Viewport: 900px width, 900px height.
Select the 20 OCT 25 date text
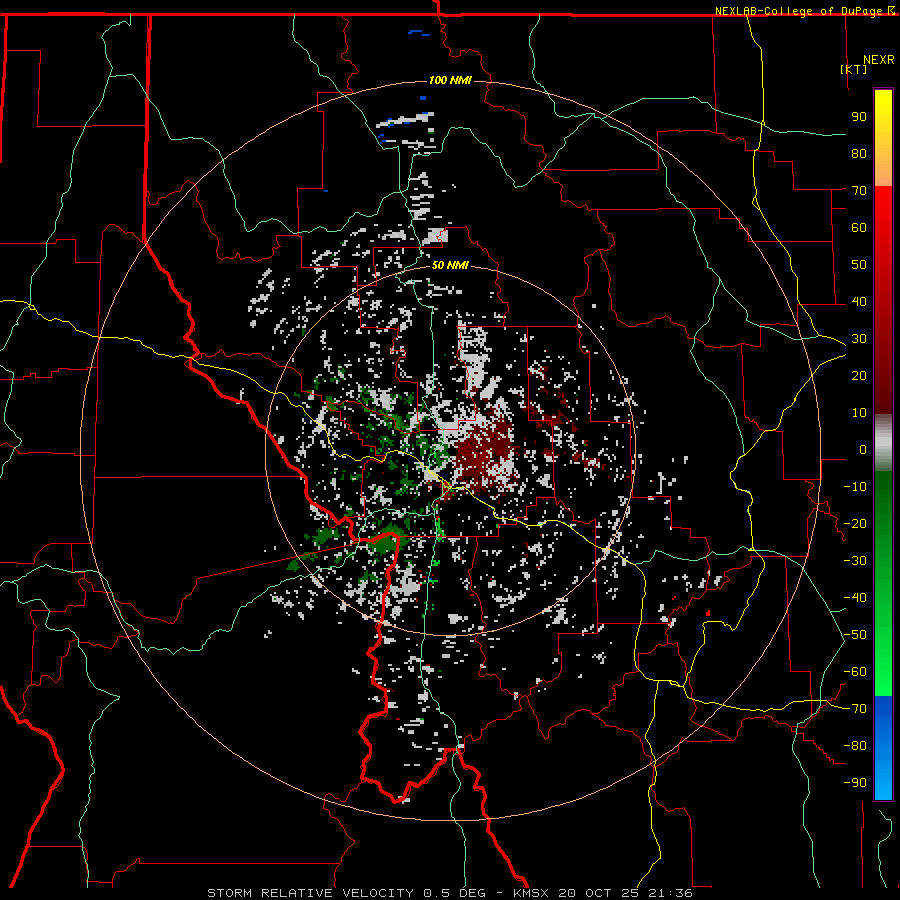(599, 893)
